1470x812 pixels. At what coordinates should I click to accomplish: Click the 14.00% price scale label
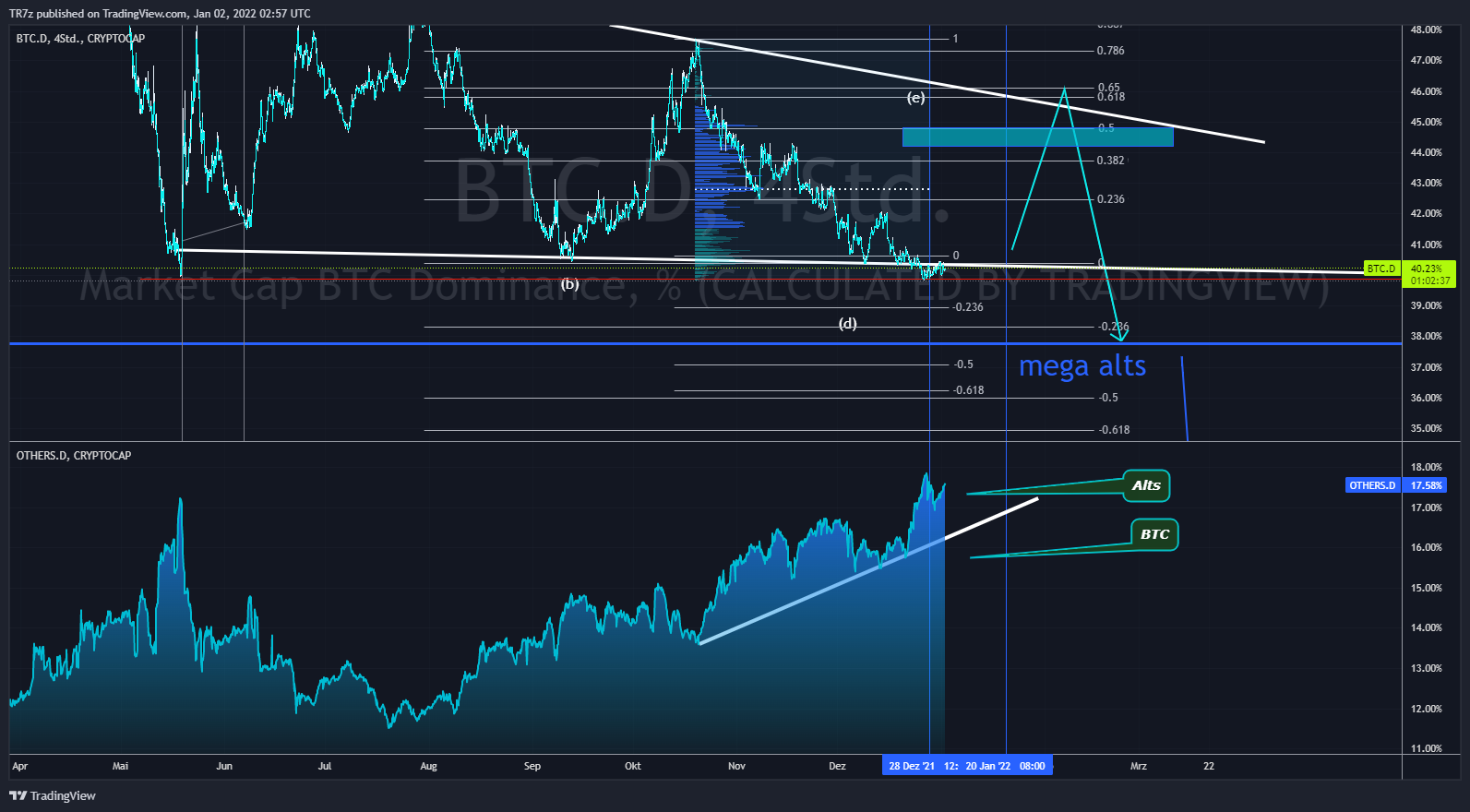(1427, 627)
